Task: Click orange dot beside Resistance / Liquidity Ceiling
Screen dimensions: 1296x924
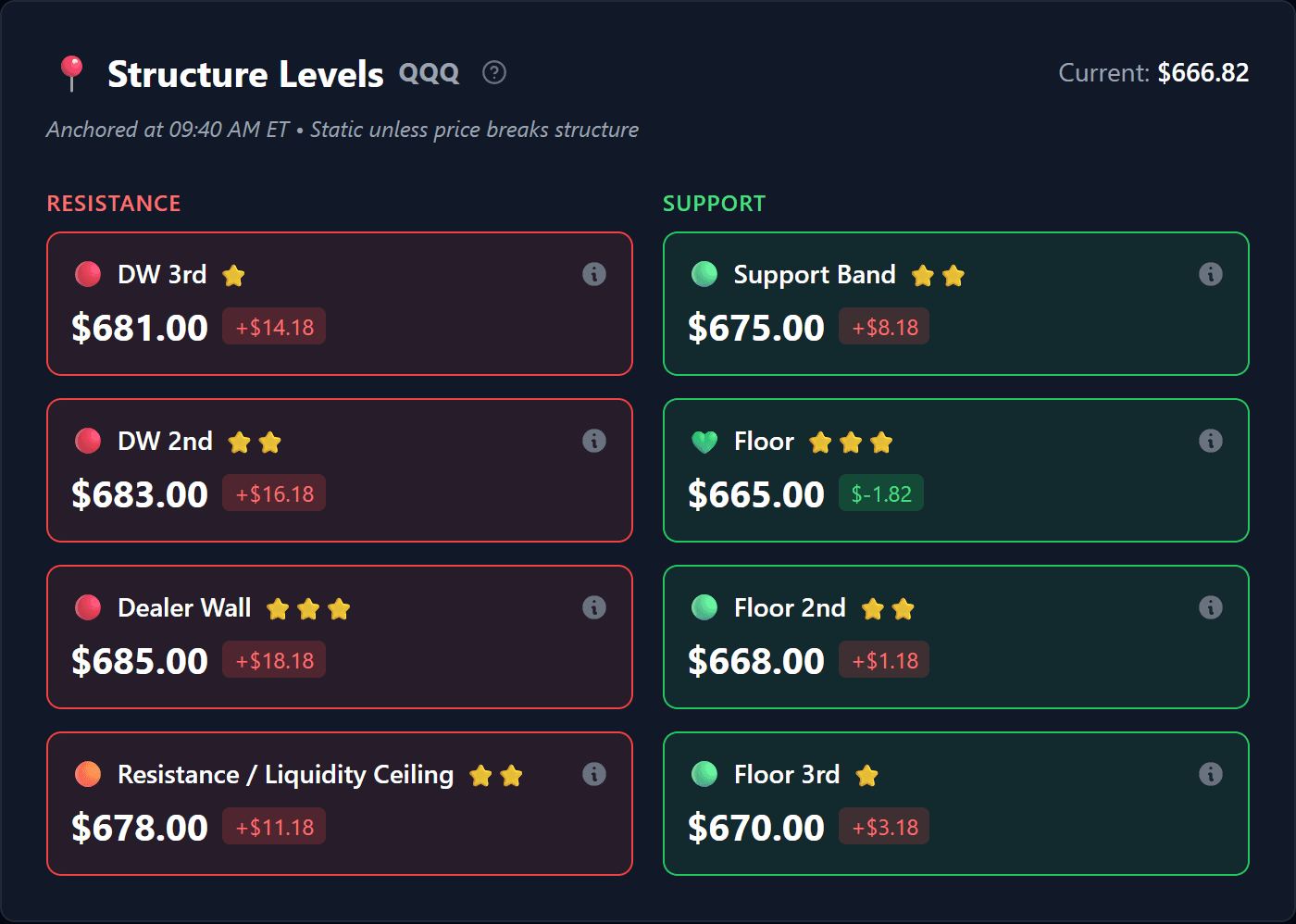Action: click(x=88, y=774)
